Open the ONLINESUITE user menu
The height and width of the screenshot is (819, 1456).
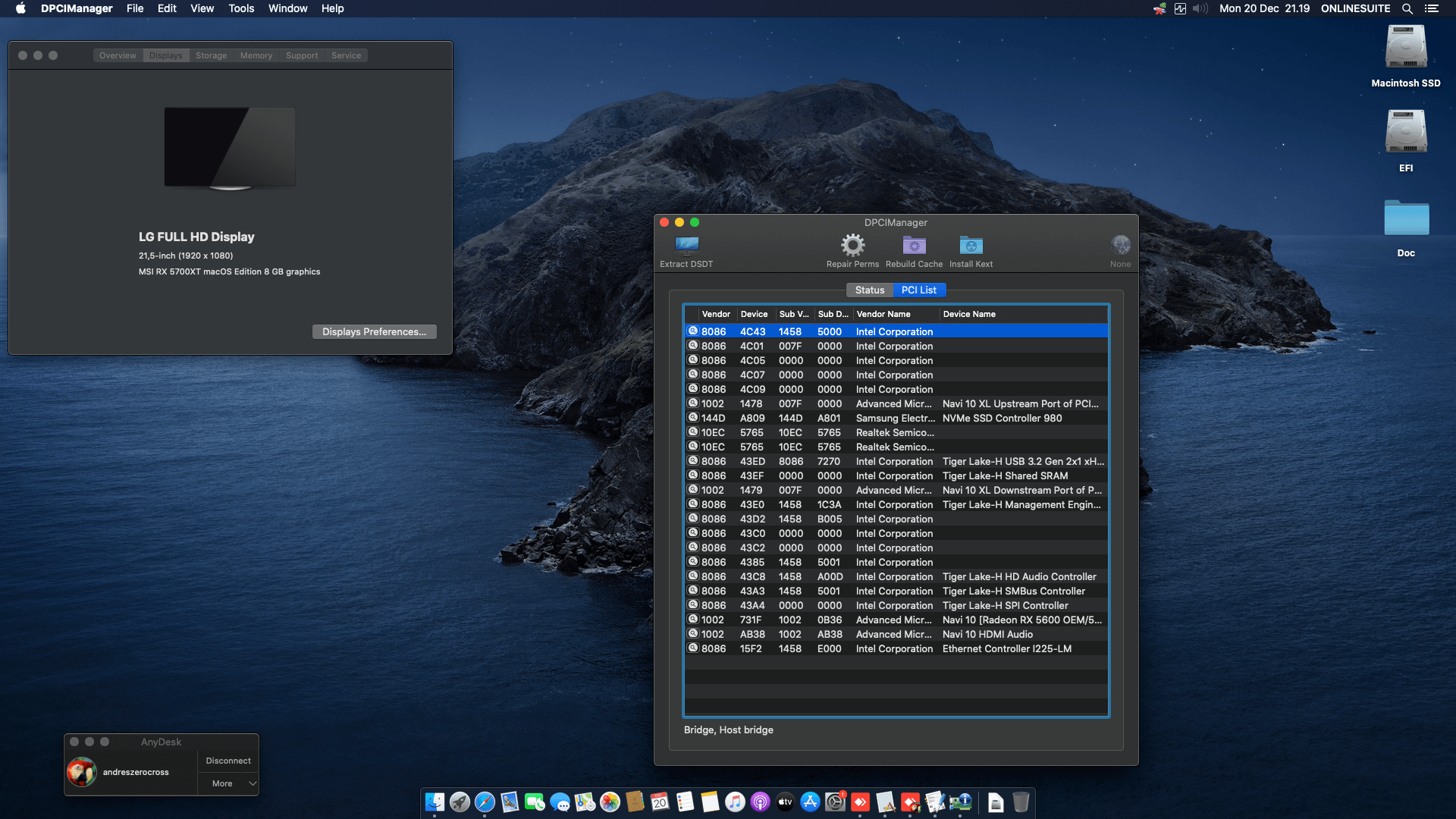click(x=1355, y=8)
